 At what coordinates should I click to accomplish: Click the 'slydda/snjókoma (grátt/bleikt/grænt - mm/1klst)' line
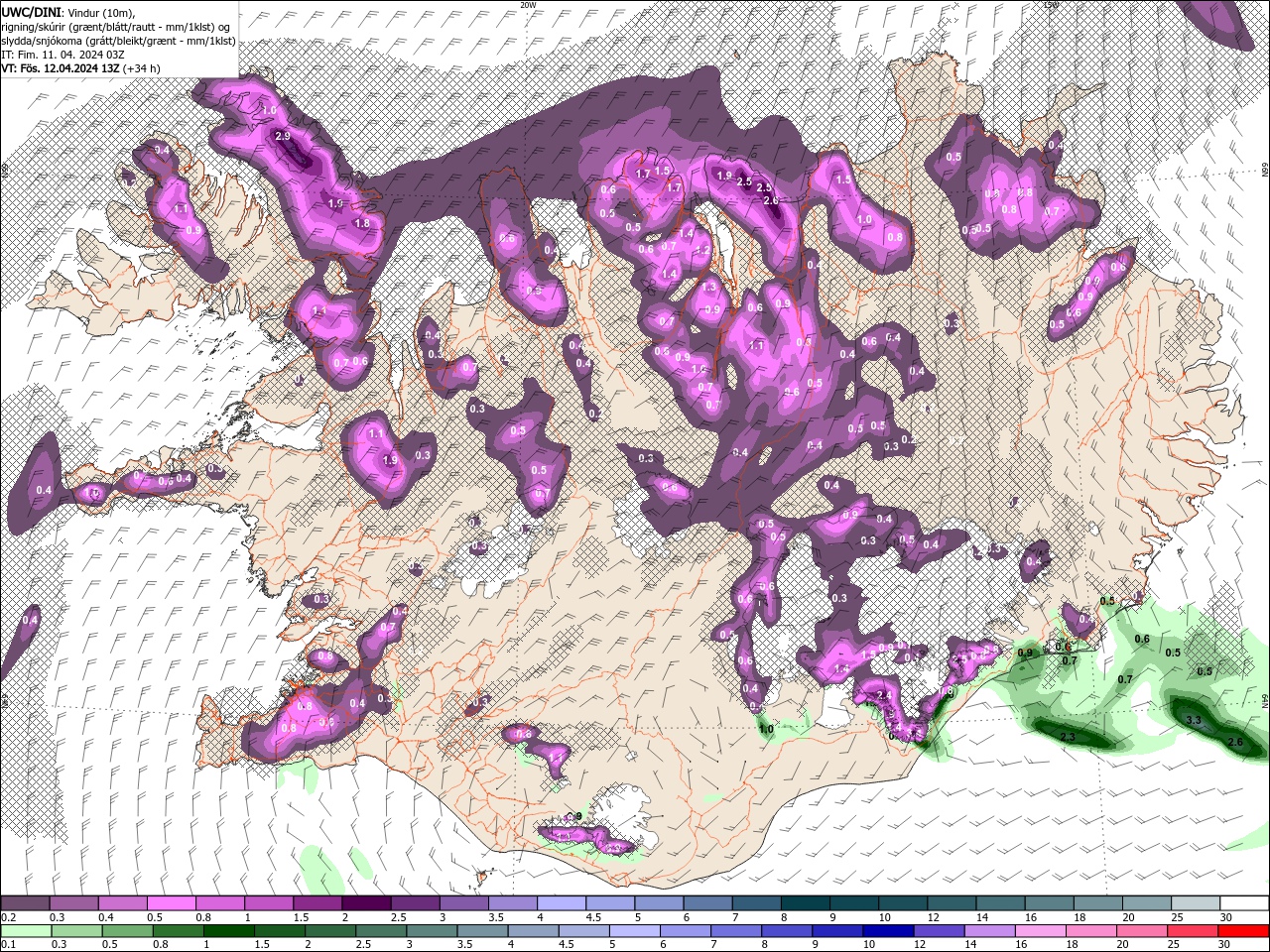click(x=119, y=41)
